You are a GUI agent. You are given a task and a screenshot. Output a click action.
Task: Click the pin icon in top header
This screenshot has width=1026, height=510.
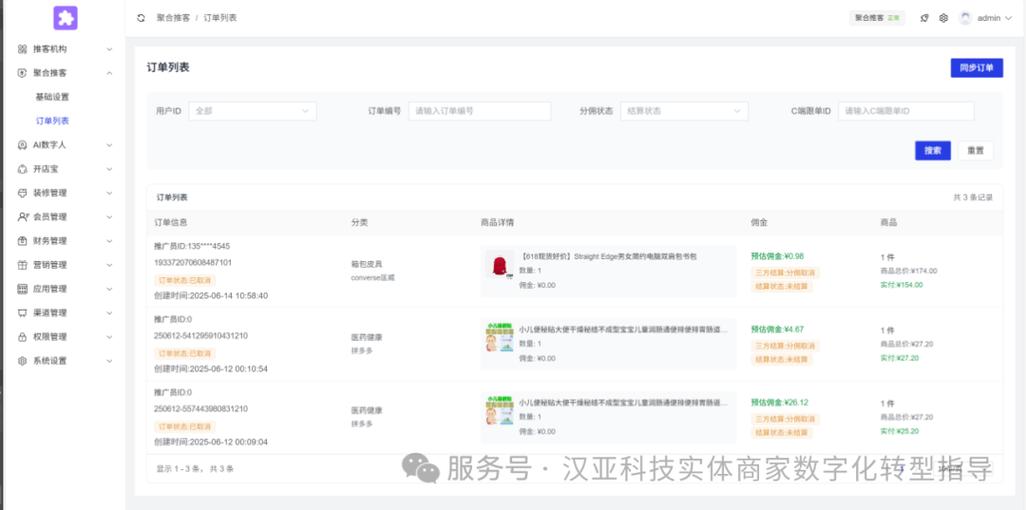click(x=924, y=18)
